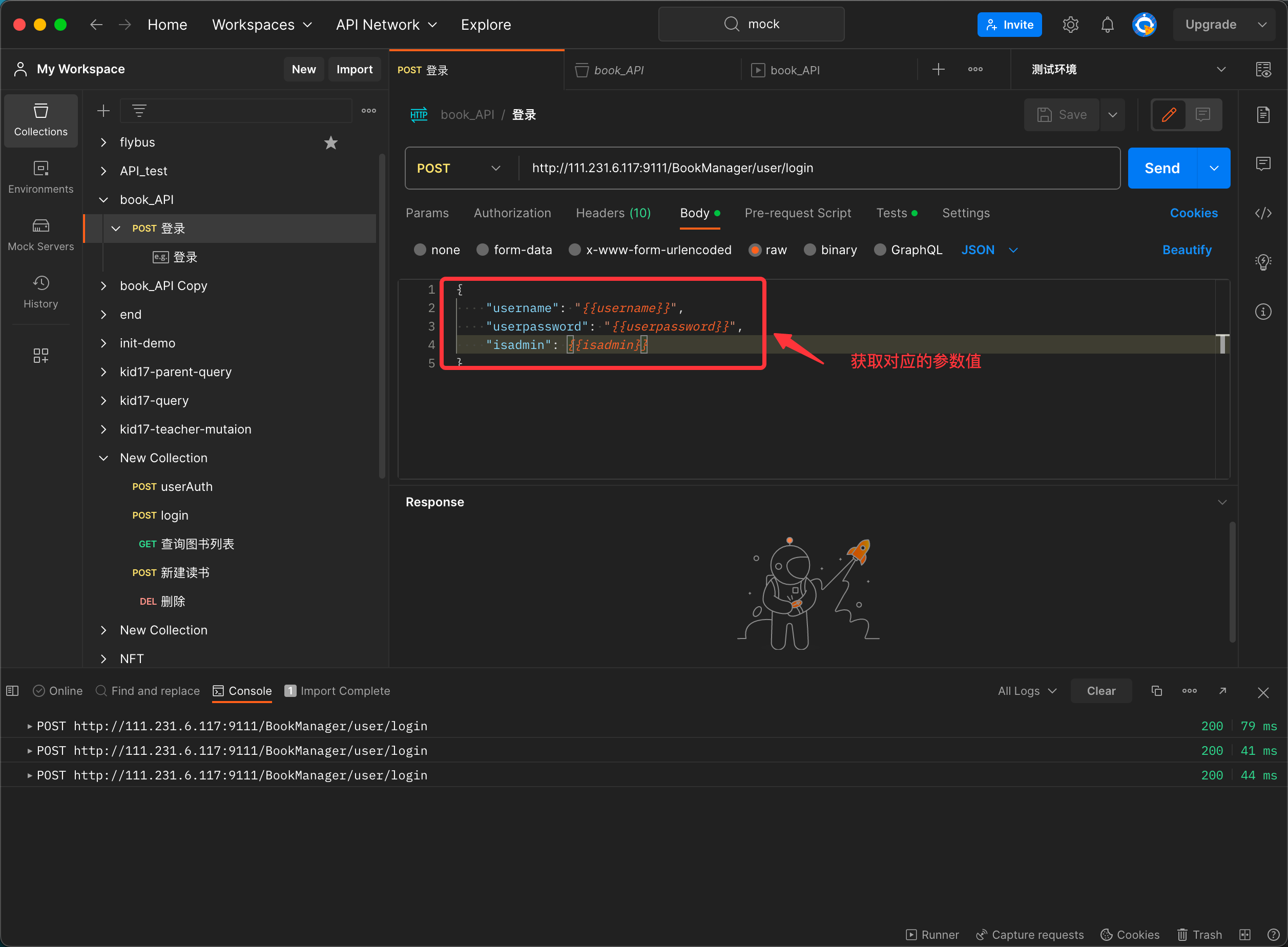Open the POST method dropdown

(x=459, y=169)
